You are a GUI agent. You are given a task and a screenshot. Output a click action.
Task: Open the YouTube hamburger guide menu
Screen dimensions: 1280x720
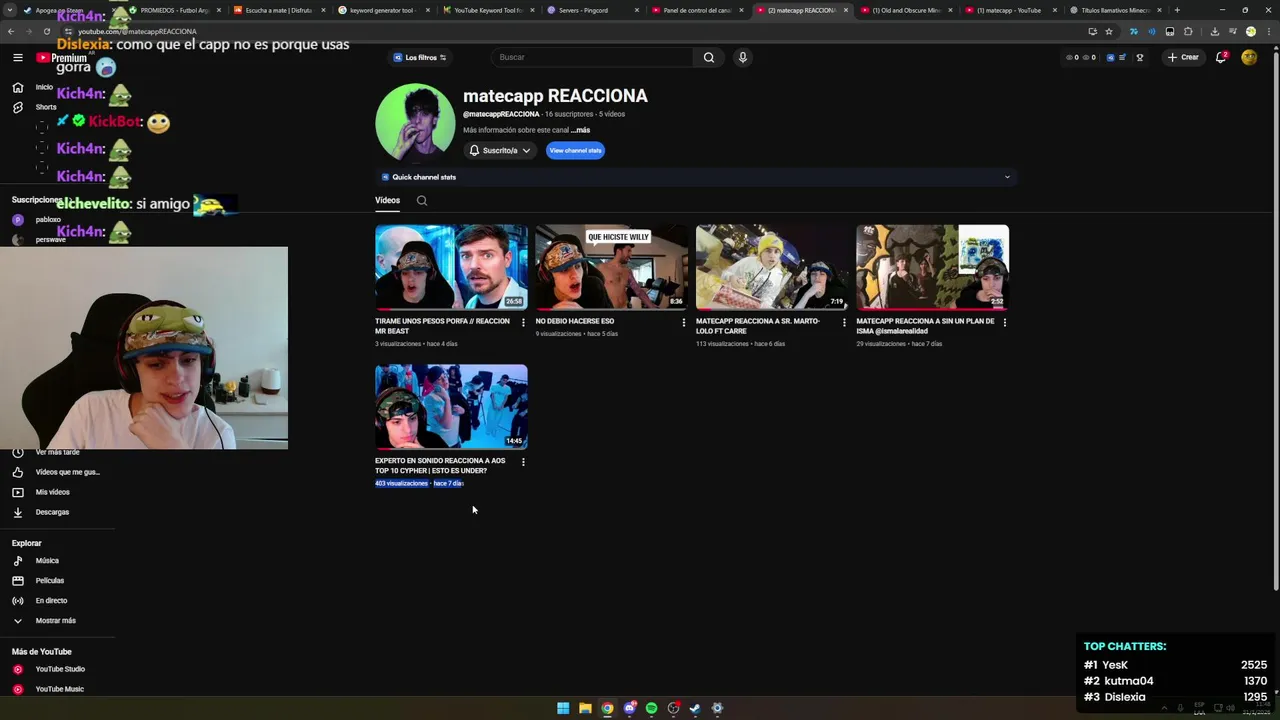point(18,58)
